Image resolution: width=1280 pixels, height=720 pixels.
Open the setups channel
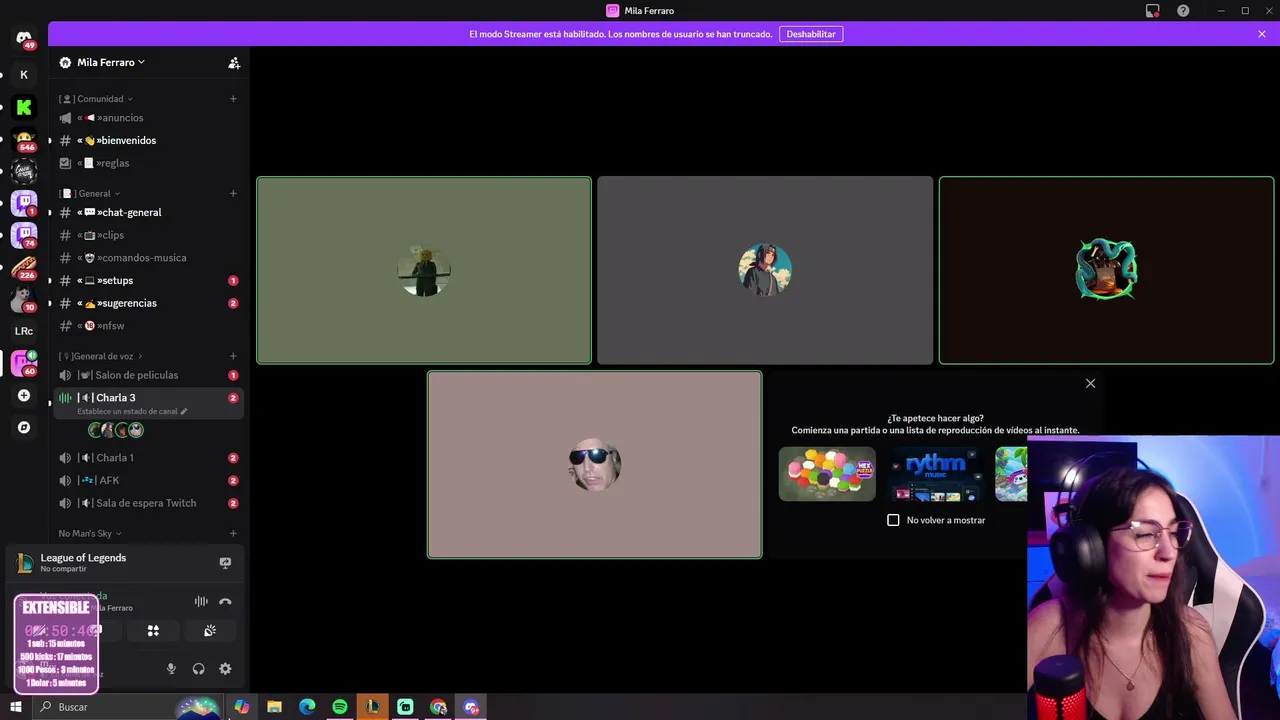[149, 281]
